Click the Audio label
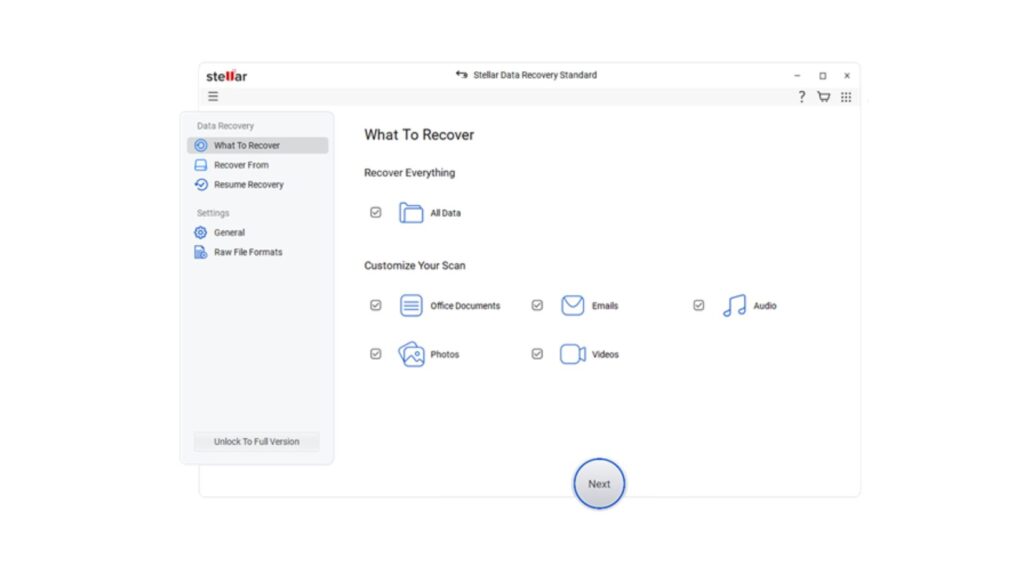The width and height of the screenshot is (1024, 577). tap(765, 305)
